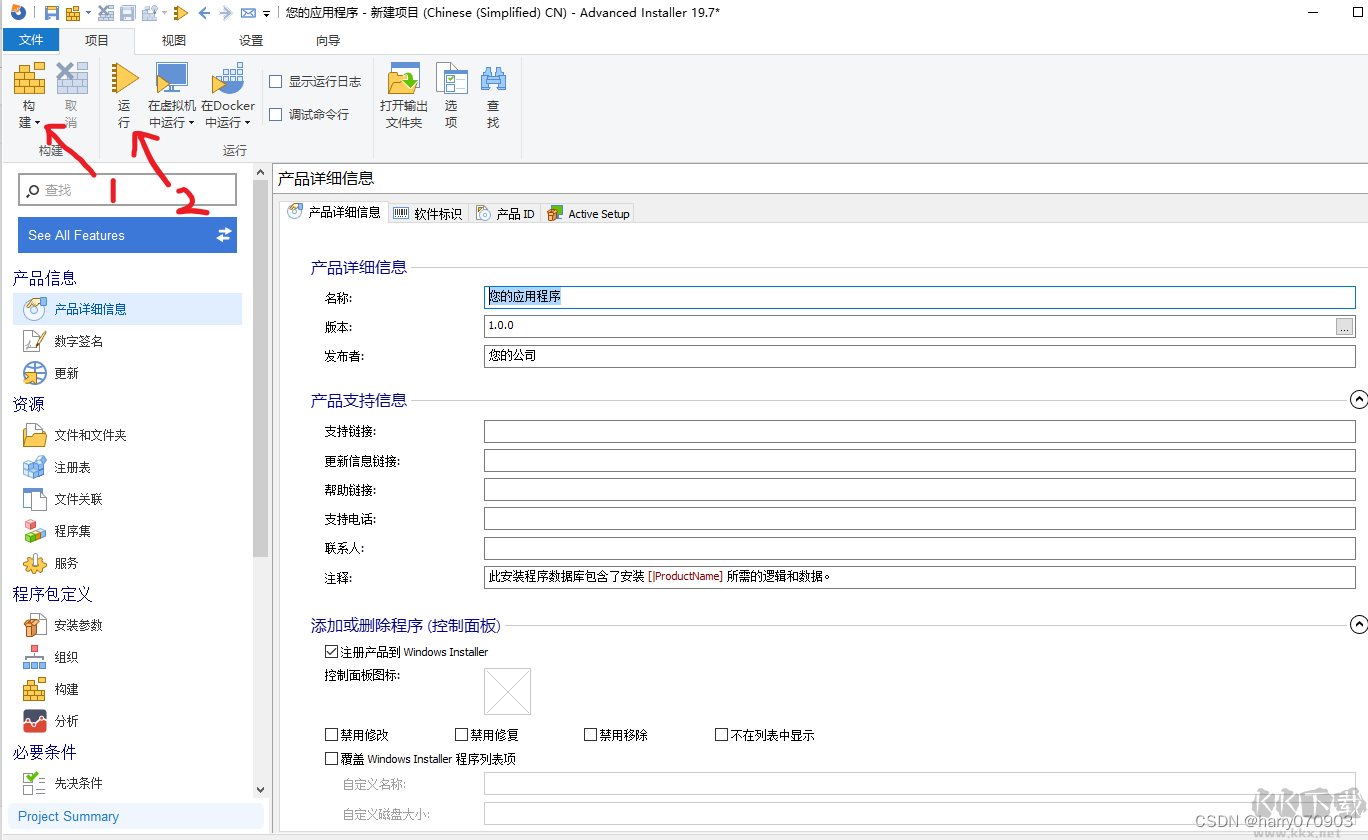1368x840 pixels.
Task: Switch to the View (视图) ribbon tab
Action: click(174, 41)
